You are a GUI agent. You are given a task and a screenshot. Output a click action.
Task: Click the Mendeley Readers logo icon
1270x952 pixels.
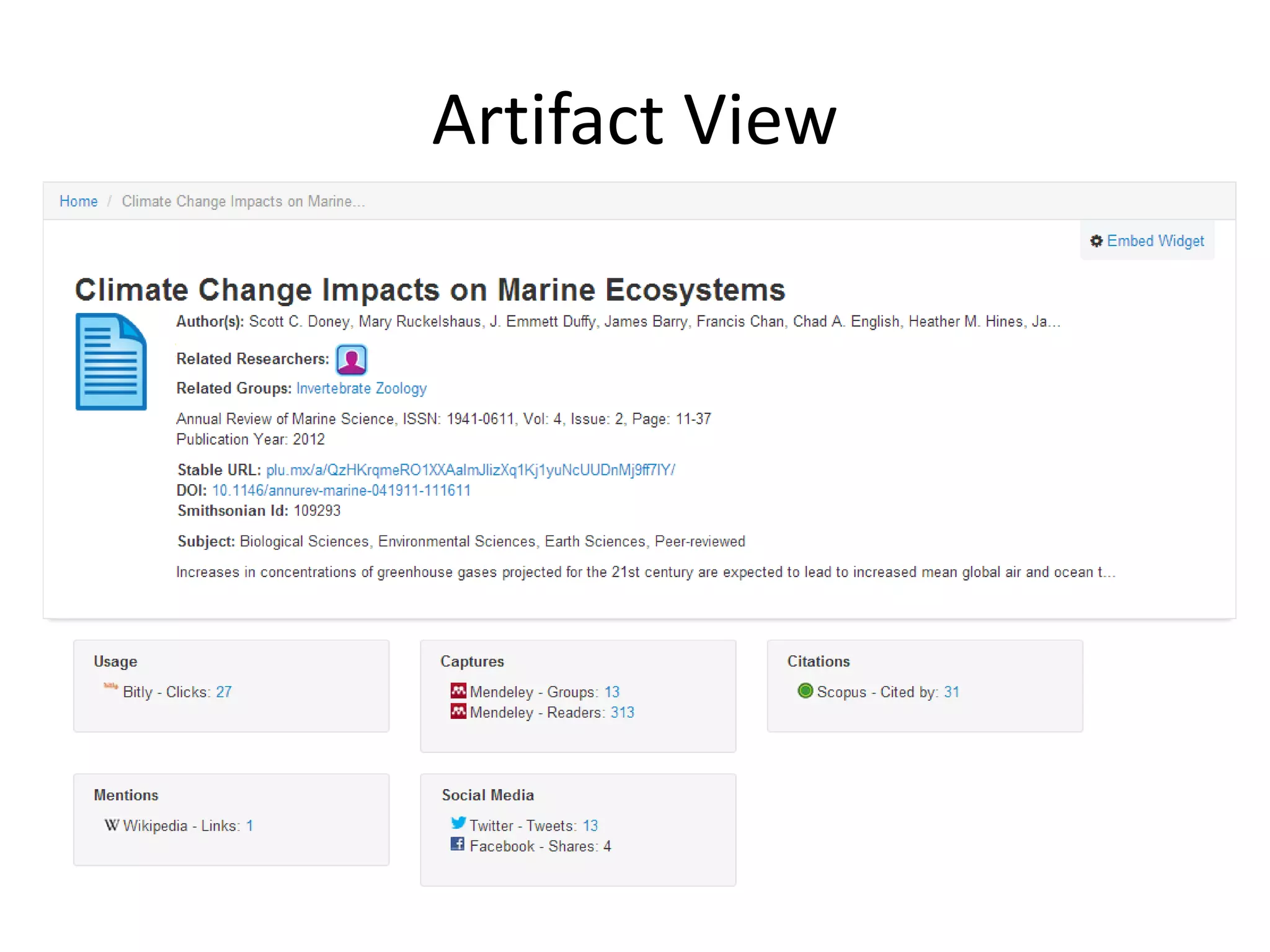[x=458, y=711]
